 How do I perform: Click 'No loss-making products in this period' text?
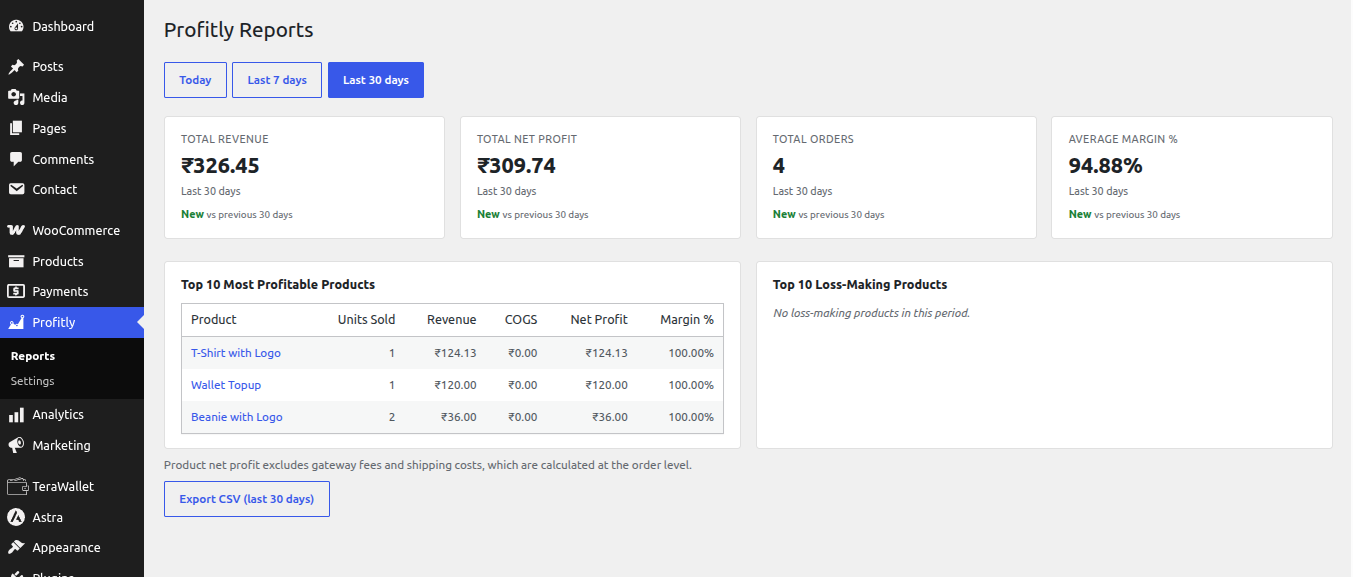tap(871, 313)
